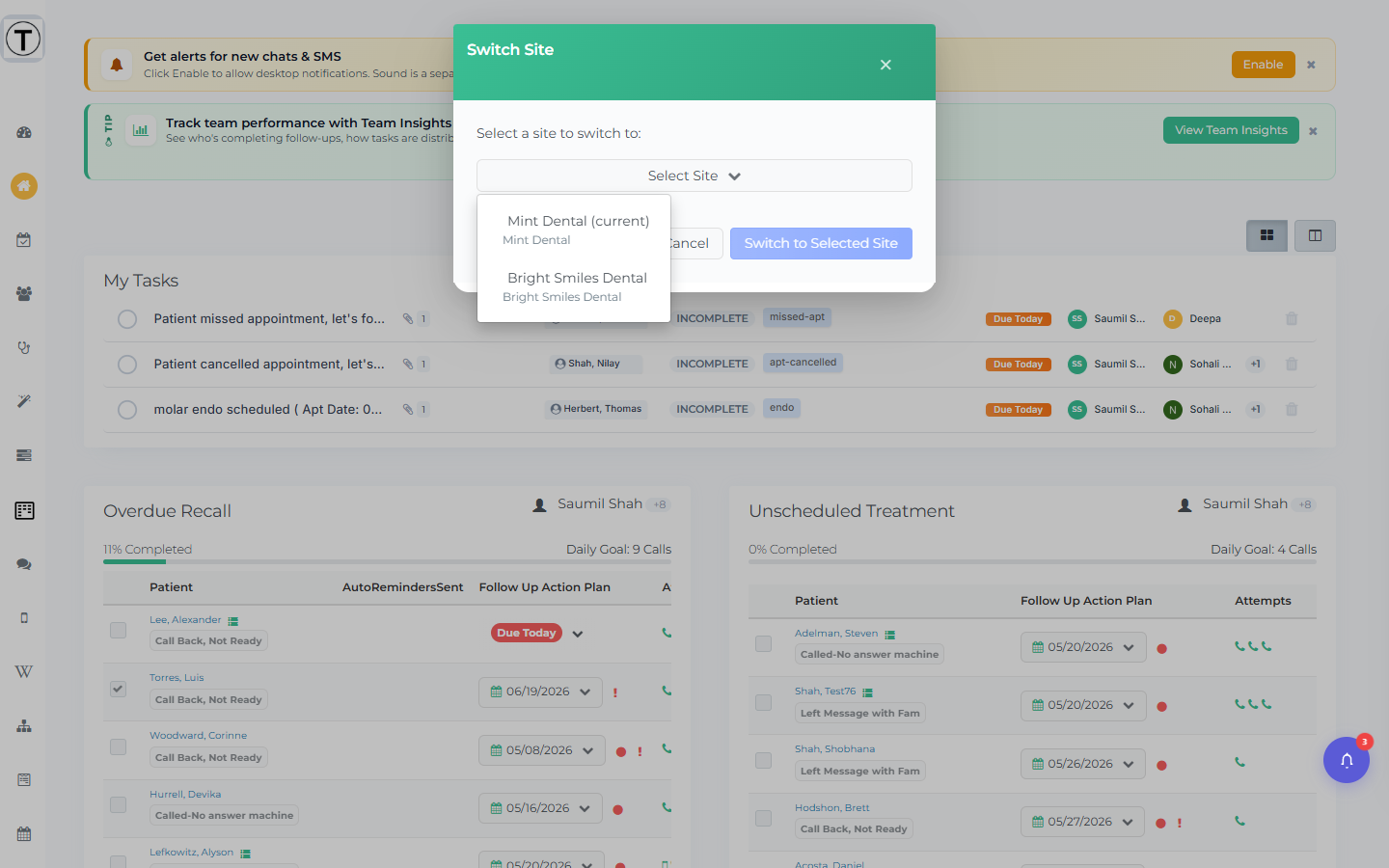Open the magic wand icon in sidebar
Image resolution: width=1389 pixels, height=868 pixels.
(24, 401)
